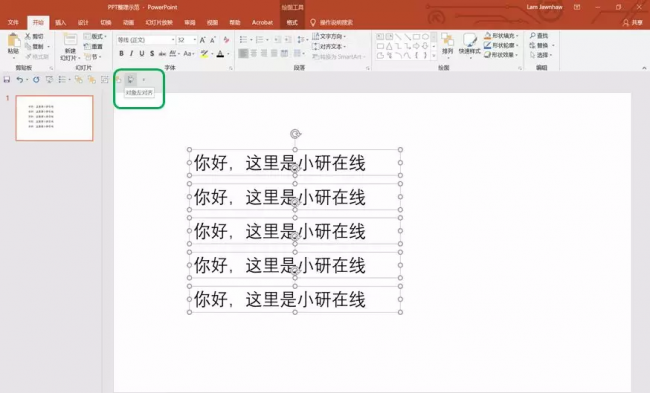The image size is (650, 393).
Task: Select the right arrow shape in gallery
Action: click(416, 46)
